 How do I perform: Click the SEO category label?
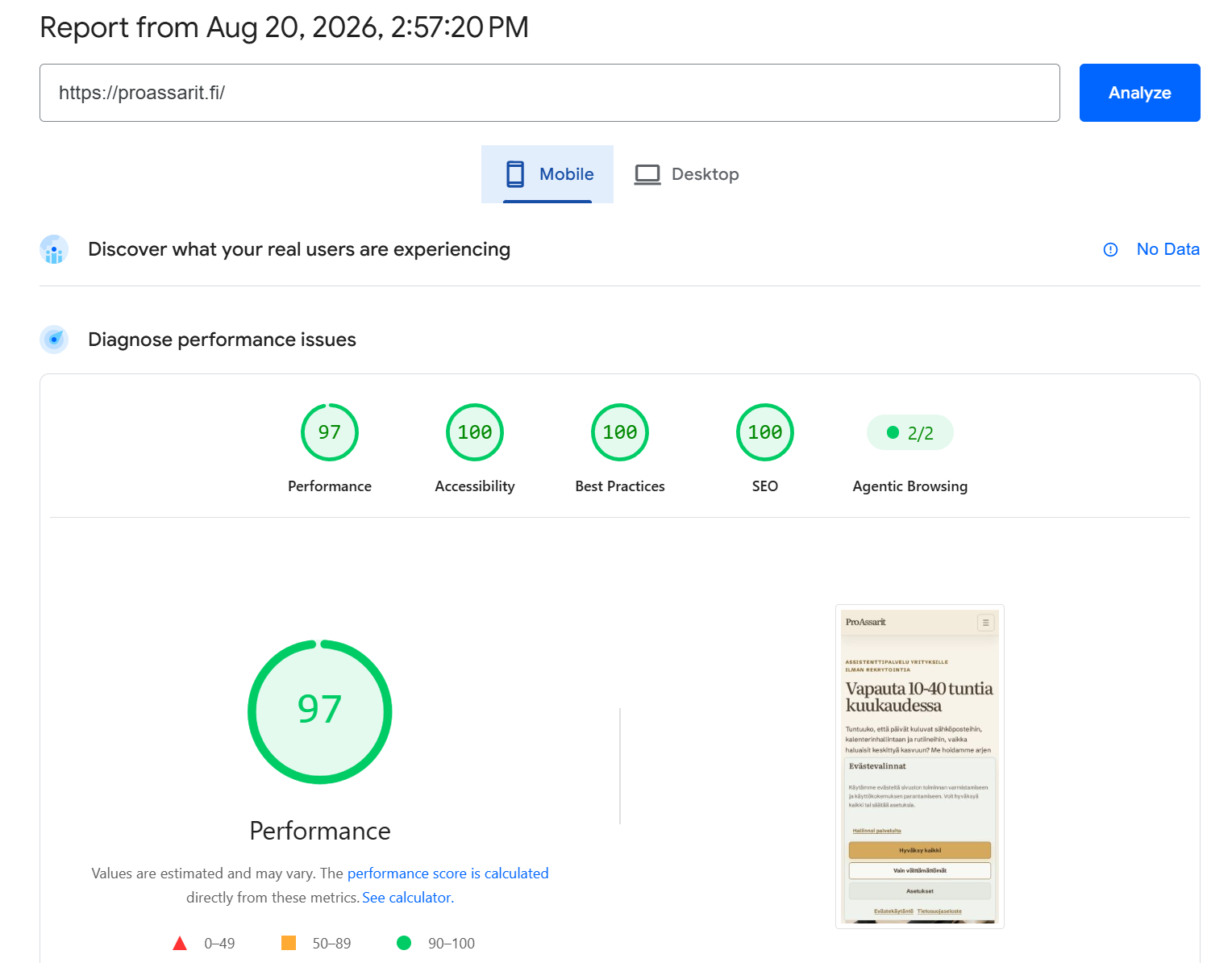pos(765,486)
